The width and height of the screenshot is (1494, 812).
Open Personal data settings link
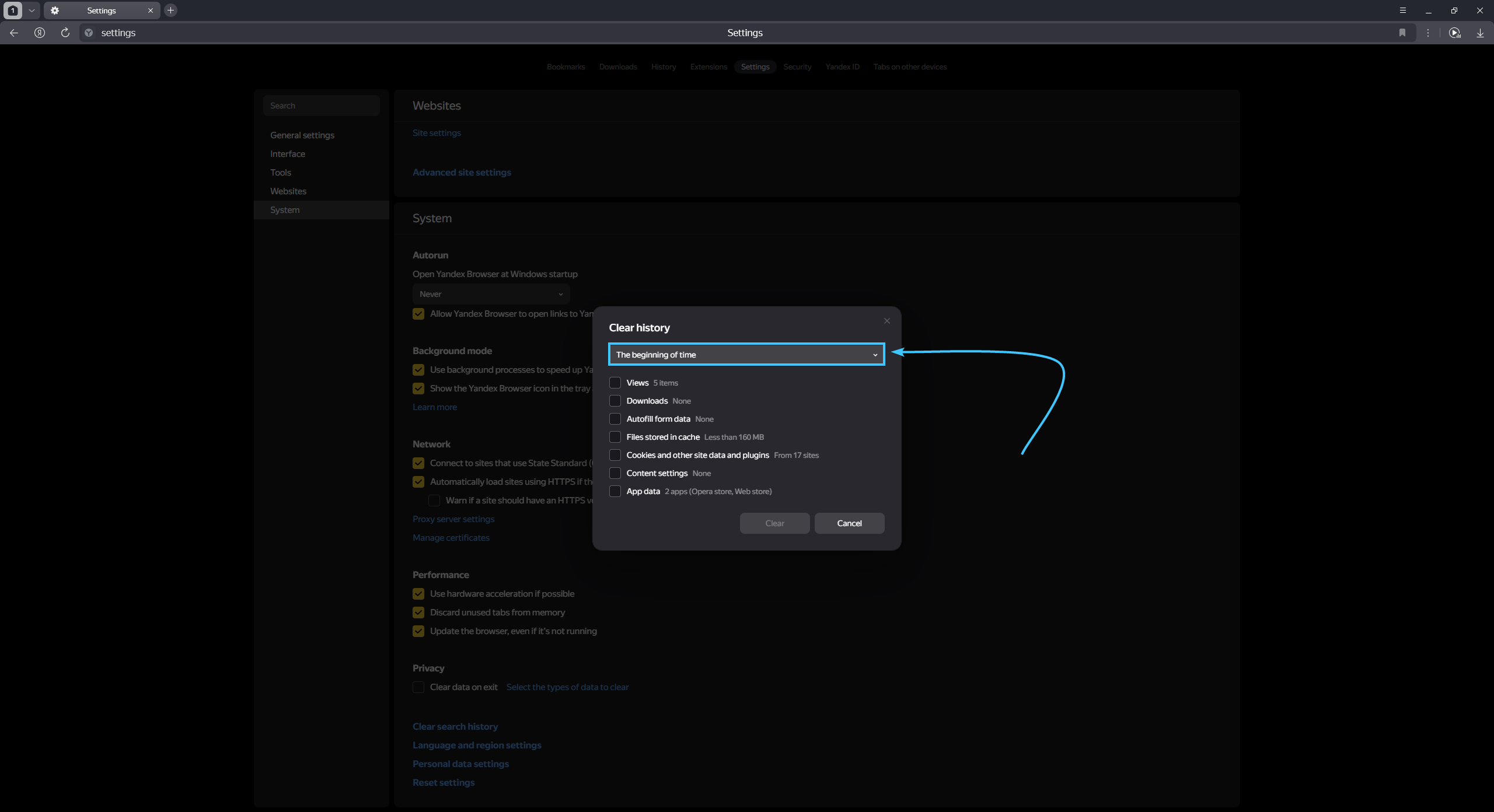(460, 764)
